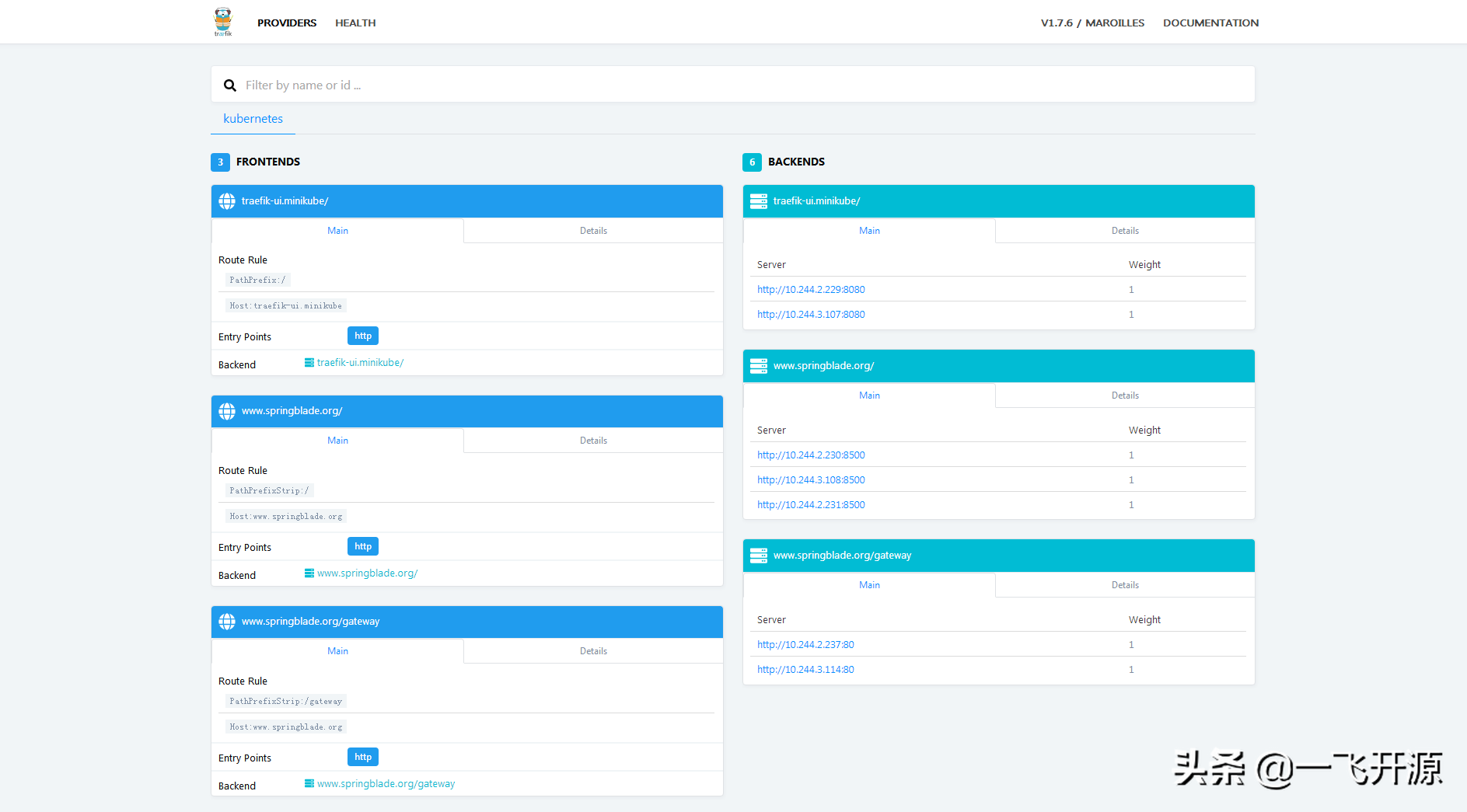Screen dimensions: 1467x812
Task: Click server icon on www.springblade.org/ backend header
Action: point(759,366)
